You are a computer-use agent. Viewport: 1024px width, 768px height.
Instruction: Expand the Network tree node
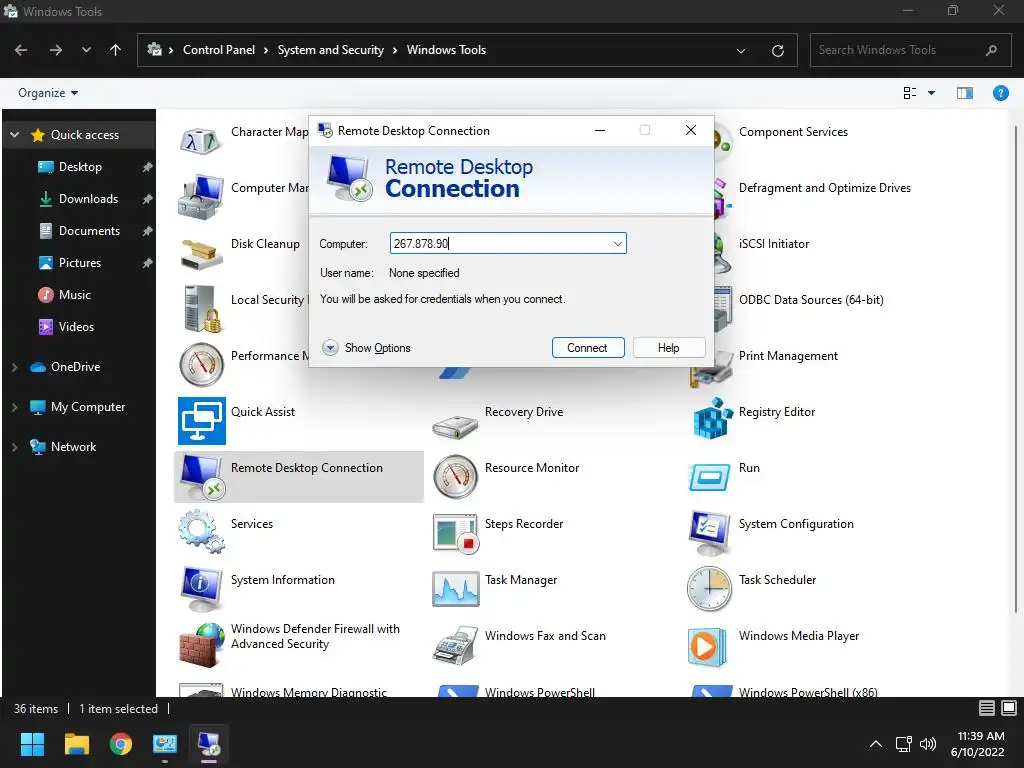[14, 447]
